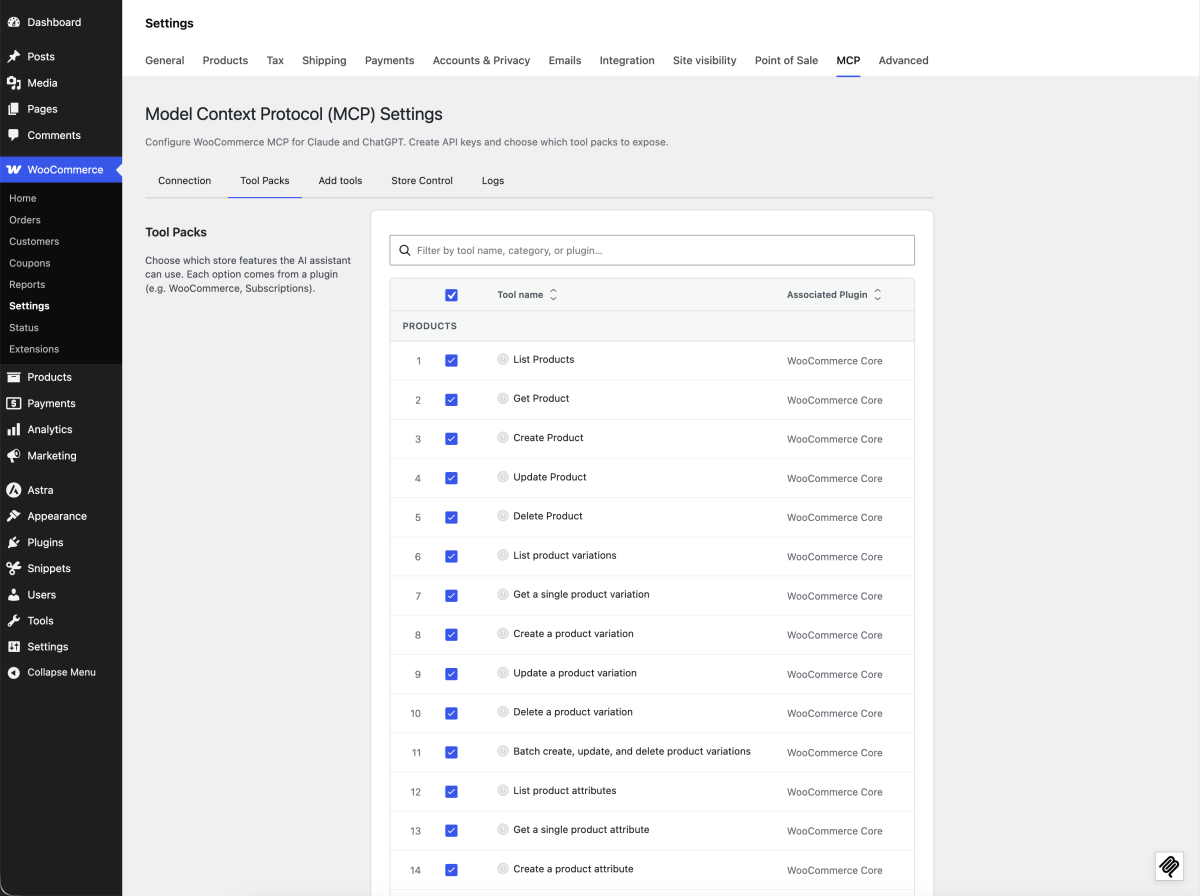Open the Extensions submenu link

pyautogui.click(x=34, y=349)
